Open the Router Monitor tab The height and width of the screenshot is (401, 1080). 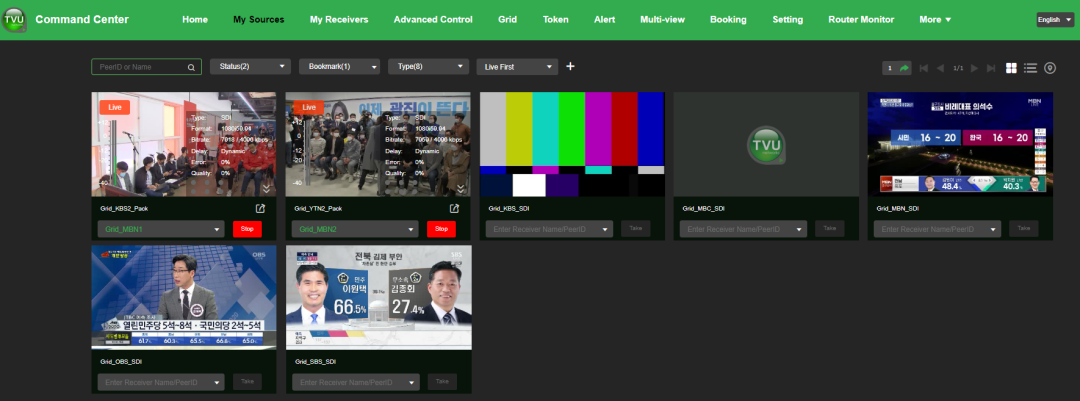coord(861,20)
